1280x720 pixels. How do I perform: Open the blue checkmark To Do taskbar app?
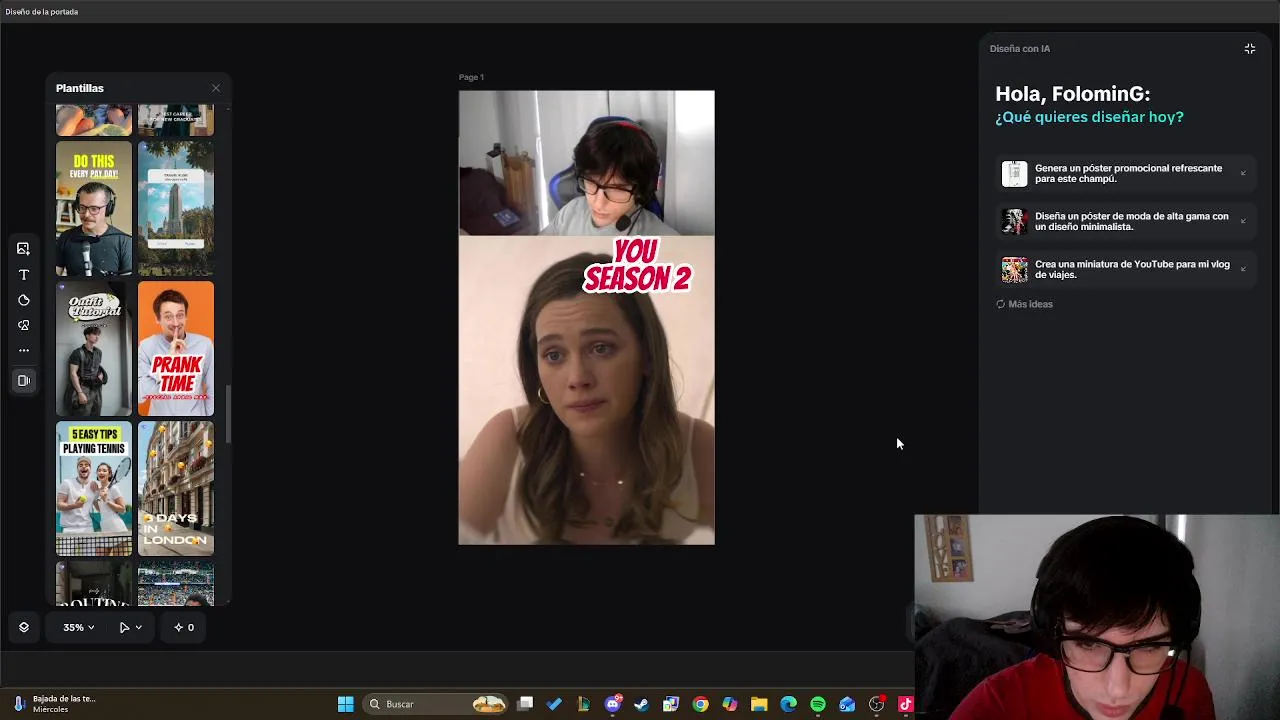(x=554, y=704)
